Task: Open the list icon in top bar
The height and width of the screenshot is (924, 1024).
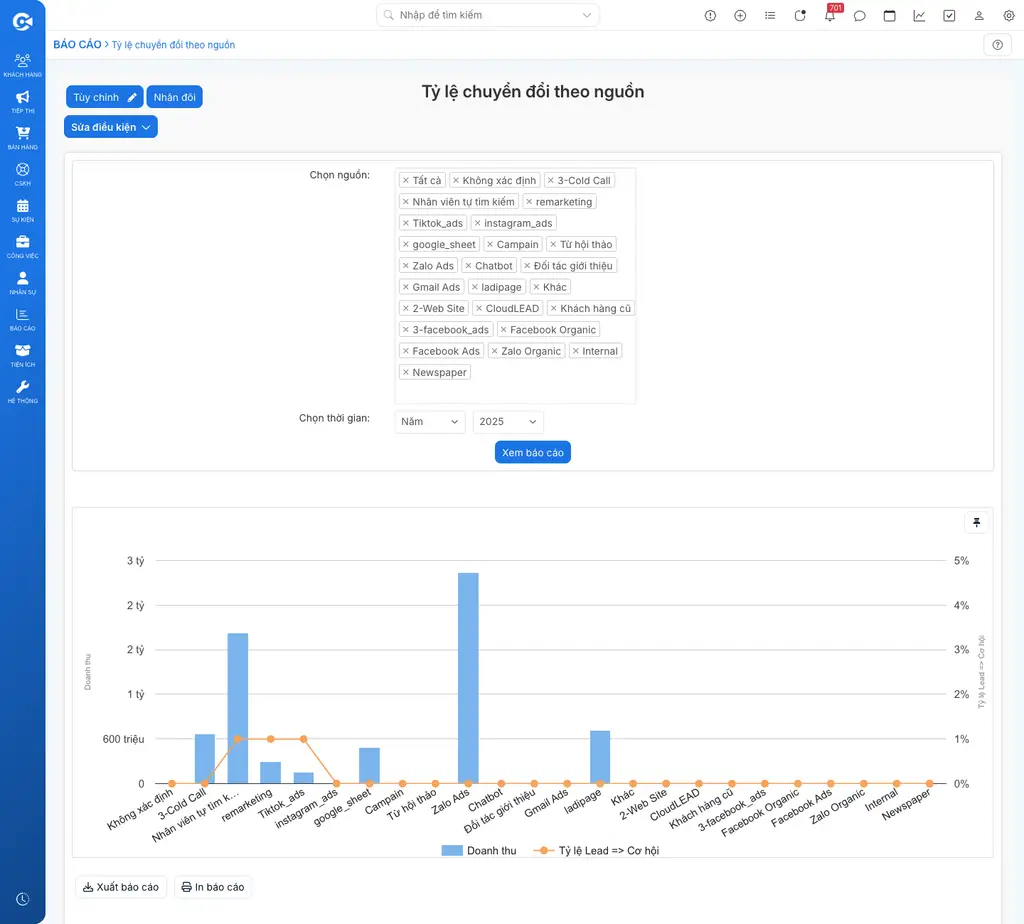Action: 770,16
